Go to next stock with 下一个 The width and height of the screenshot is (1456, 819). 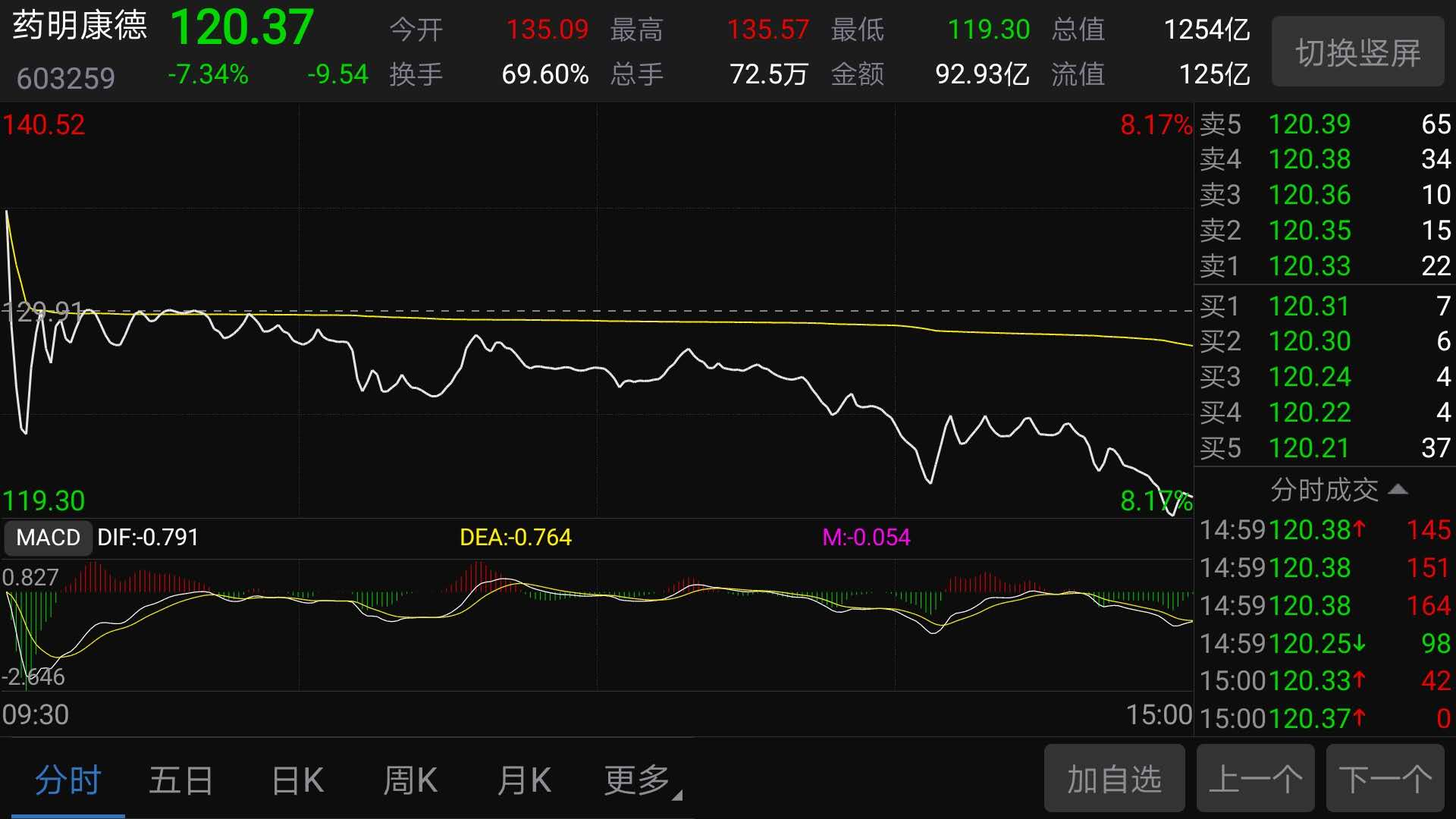pyautogui.click(x=1385, y=779)
